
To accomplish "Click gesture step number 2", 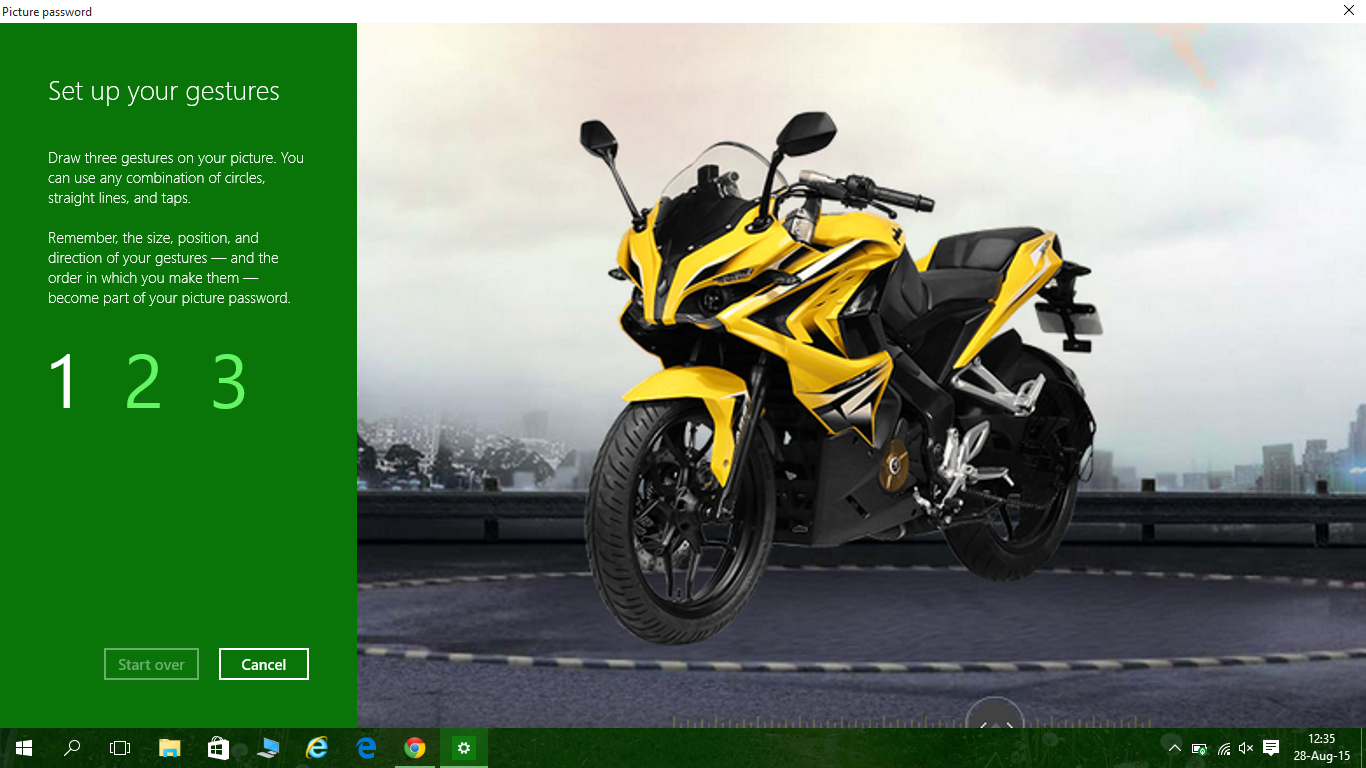I will [143, 382].
